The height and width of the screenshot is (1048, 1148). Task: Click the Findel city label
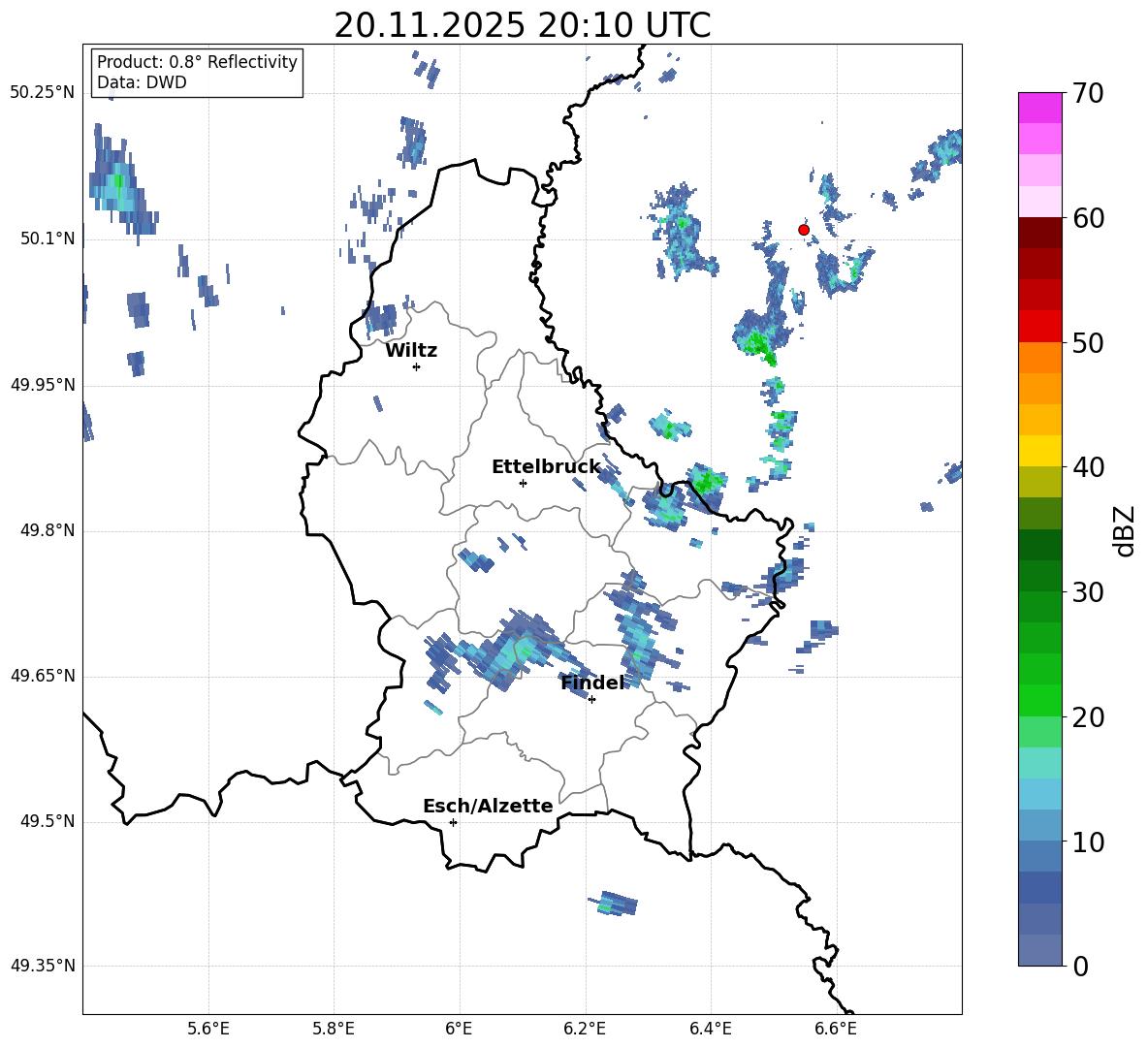coord(592,683)
